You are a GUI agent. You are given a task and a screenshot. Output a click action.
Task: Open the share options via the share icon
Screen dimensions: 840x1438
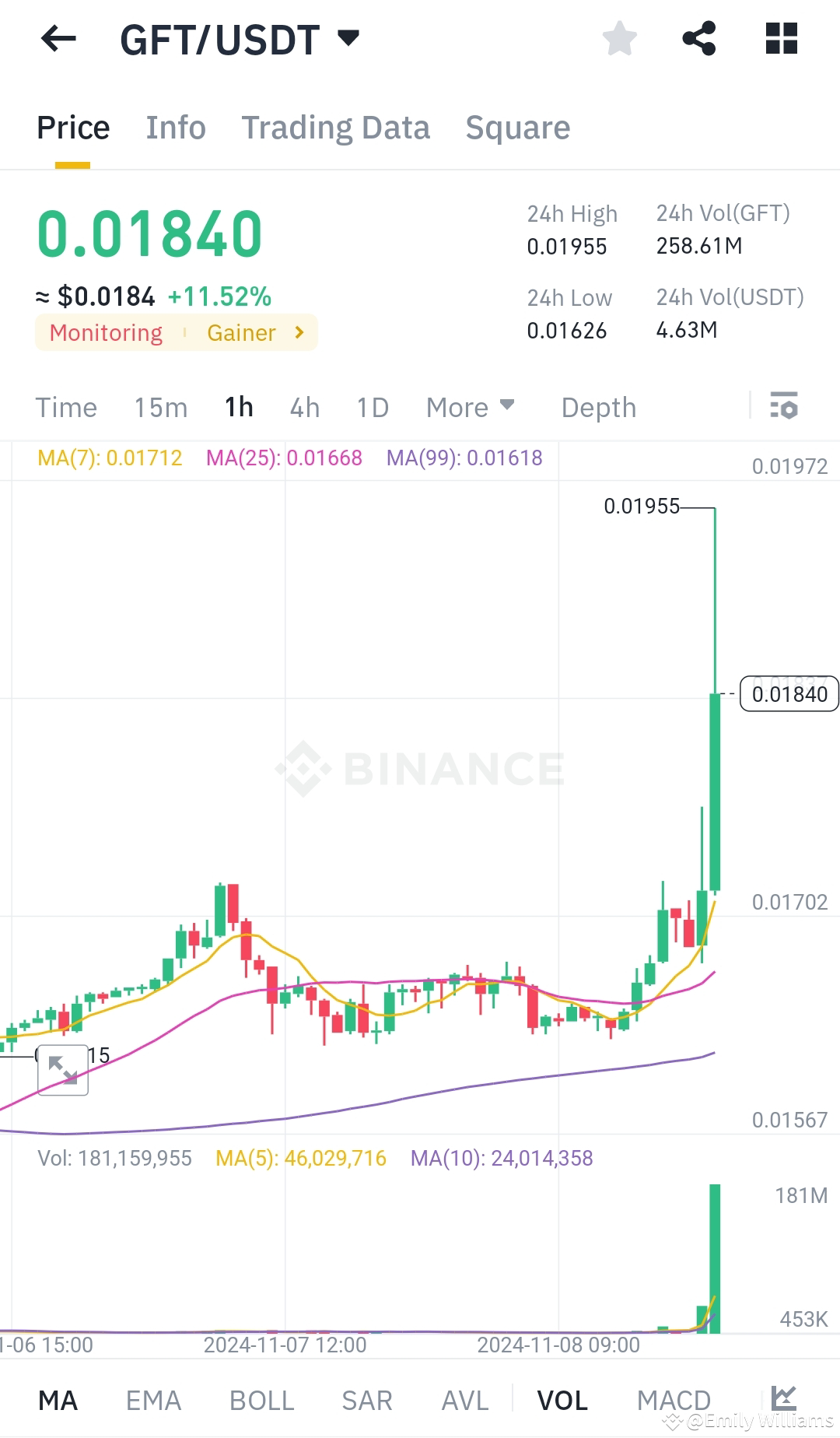699,37
